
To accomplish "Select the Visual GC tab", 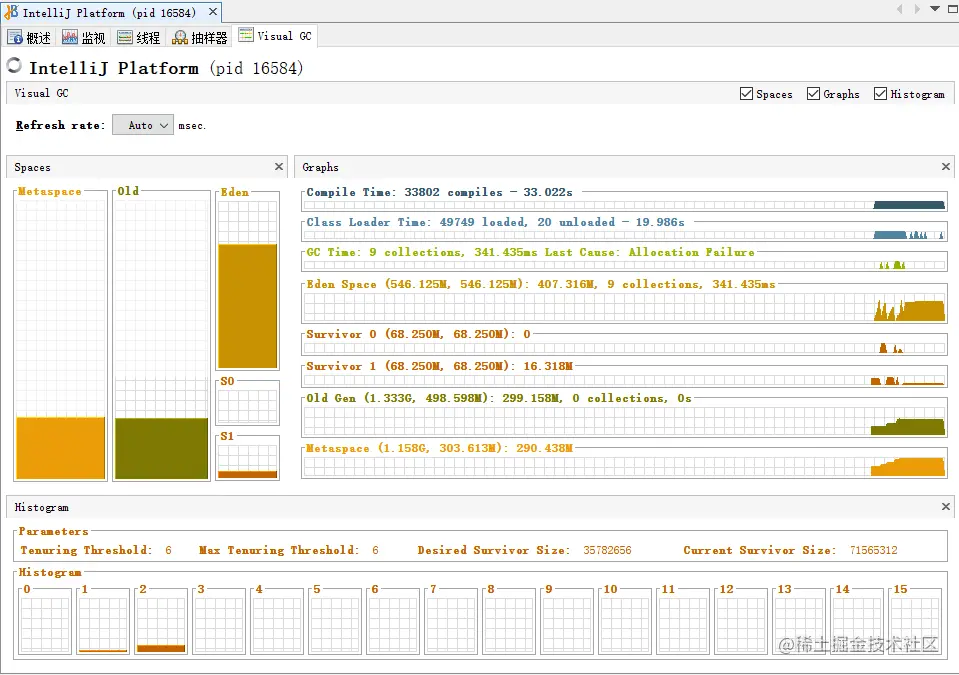I will pos(276,36).
